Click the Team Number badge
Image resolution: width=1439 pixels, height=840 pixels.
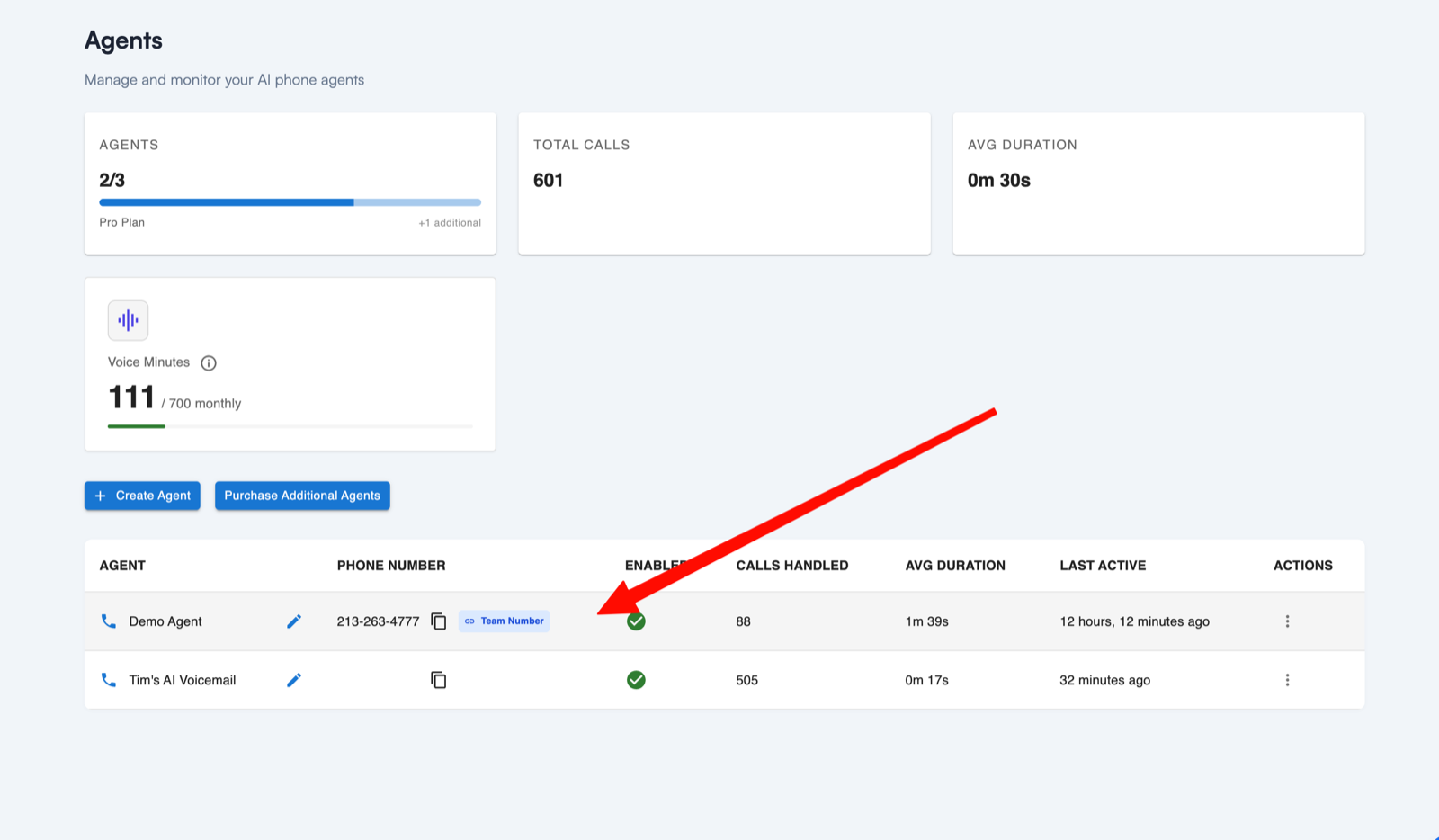pos(504,621)
